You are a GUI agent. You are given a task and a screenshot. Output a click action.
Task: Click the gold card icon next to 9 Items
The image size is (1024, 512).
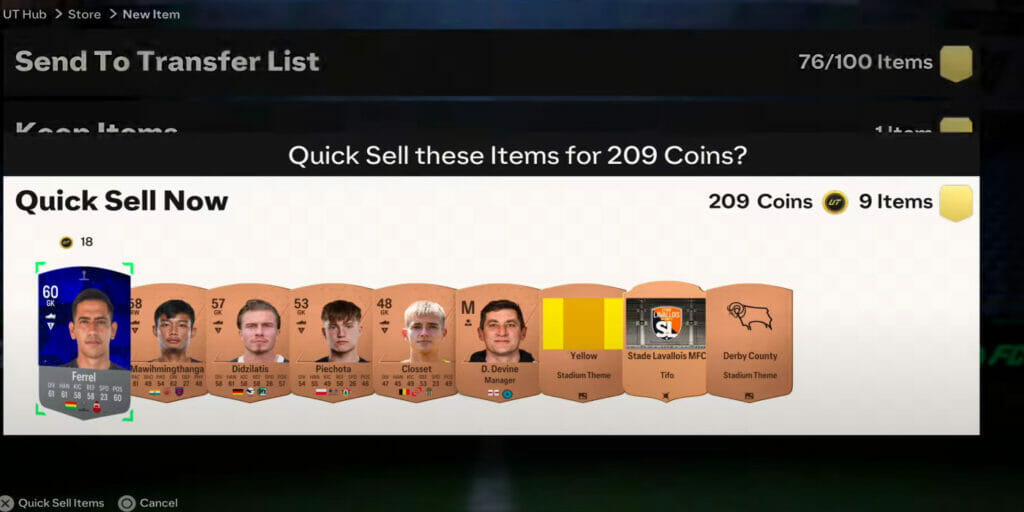coord(956,202)
